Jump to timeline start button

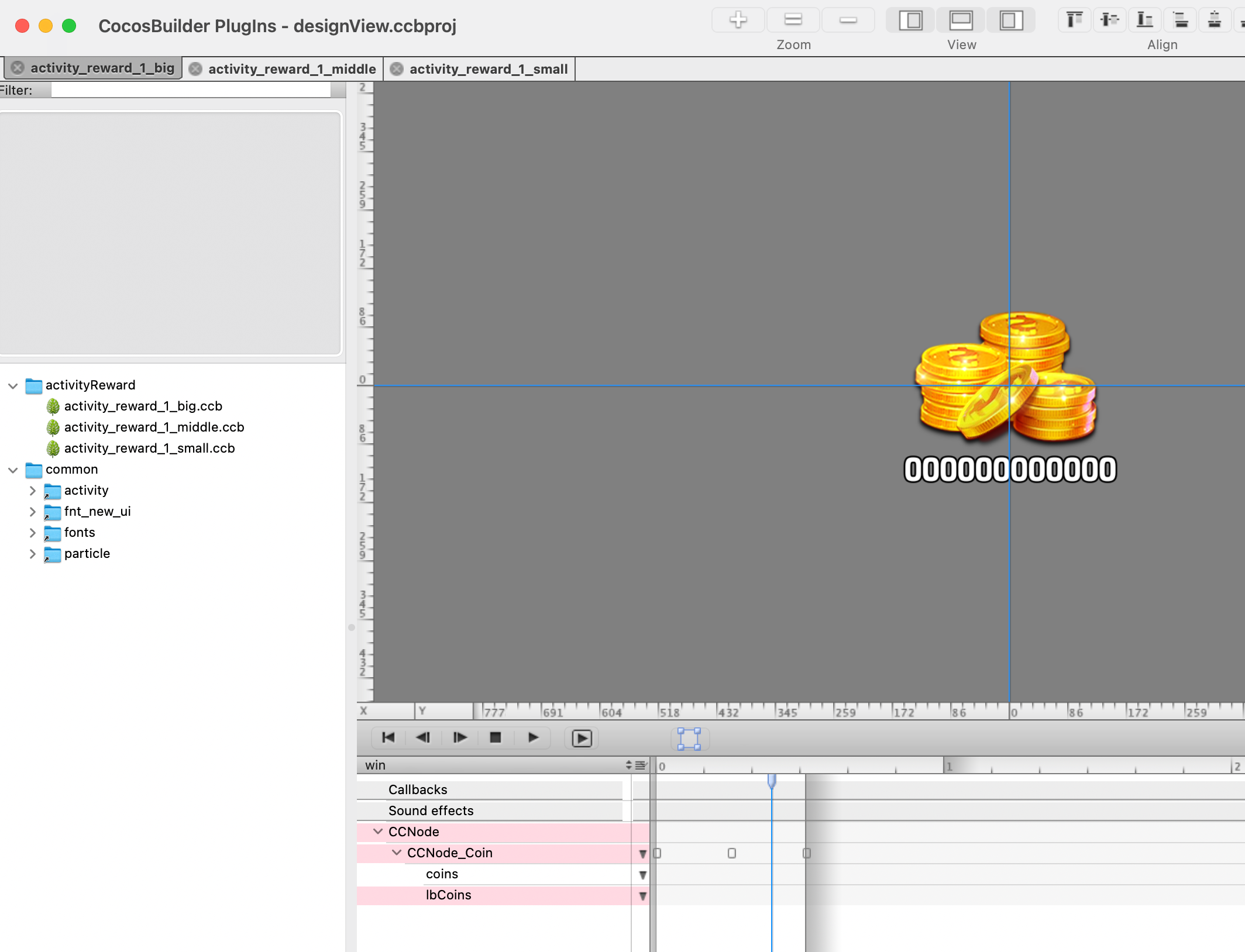pyautogui.click(x=388, y=738)
